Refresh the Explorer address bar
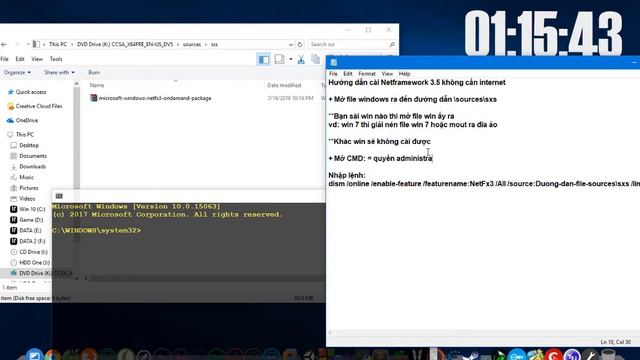The height and width of the screenshot is (360, 640). click(x=300, y=44)
